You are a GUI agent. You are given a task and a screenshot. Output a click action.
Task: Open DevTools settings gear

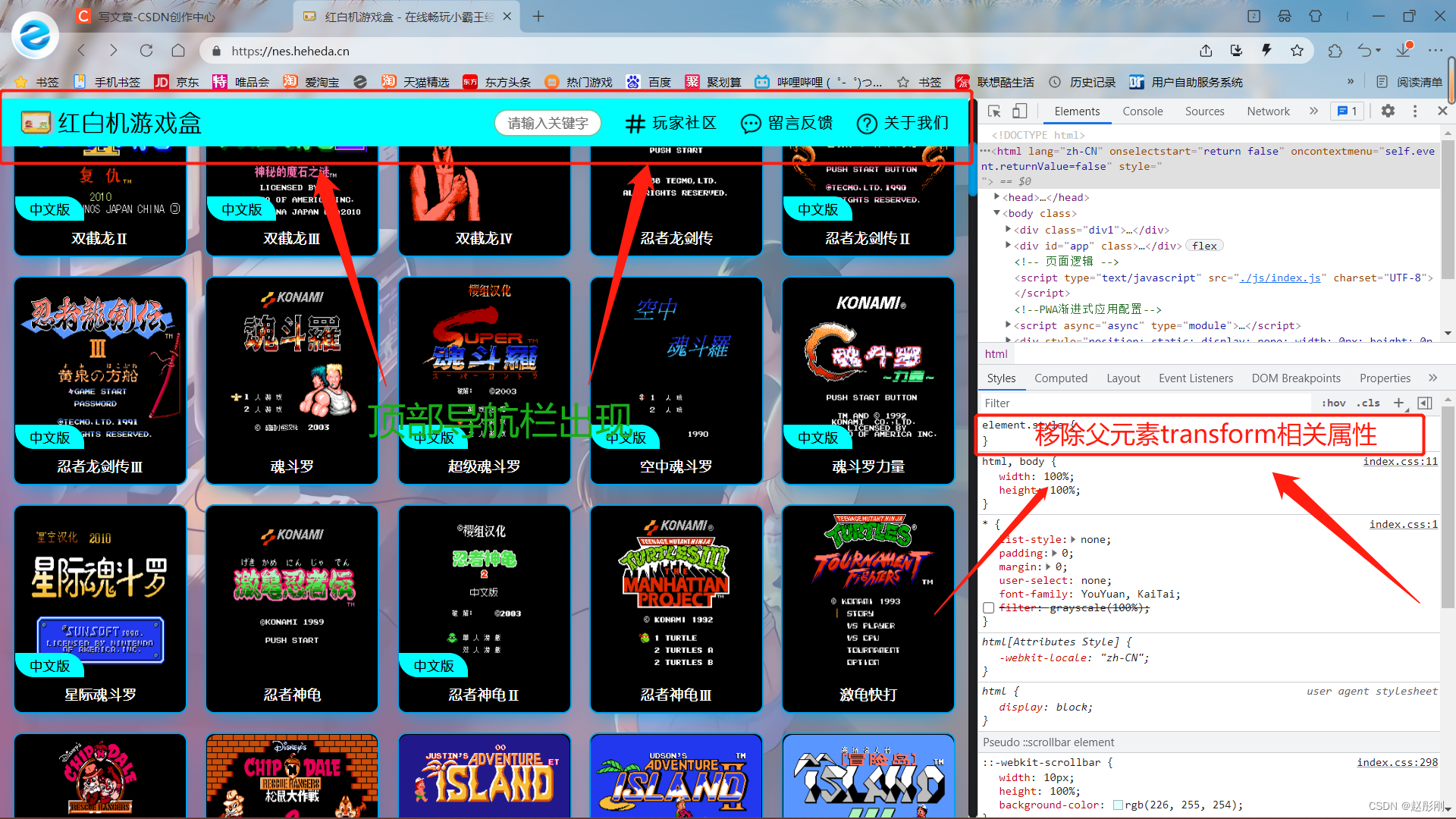tap(1388, 111)
